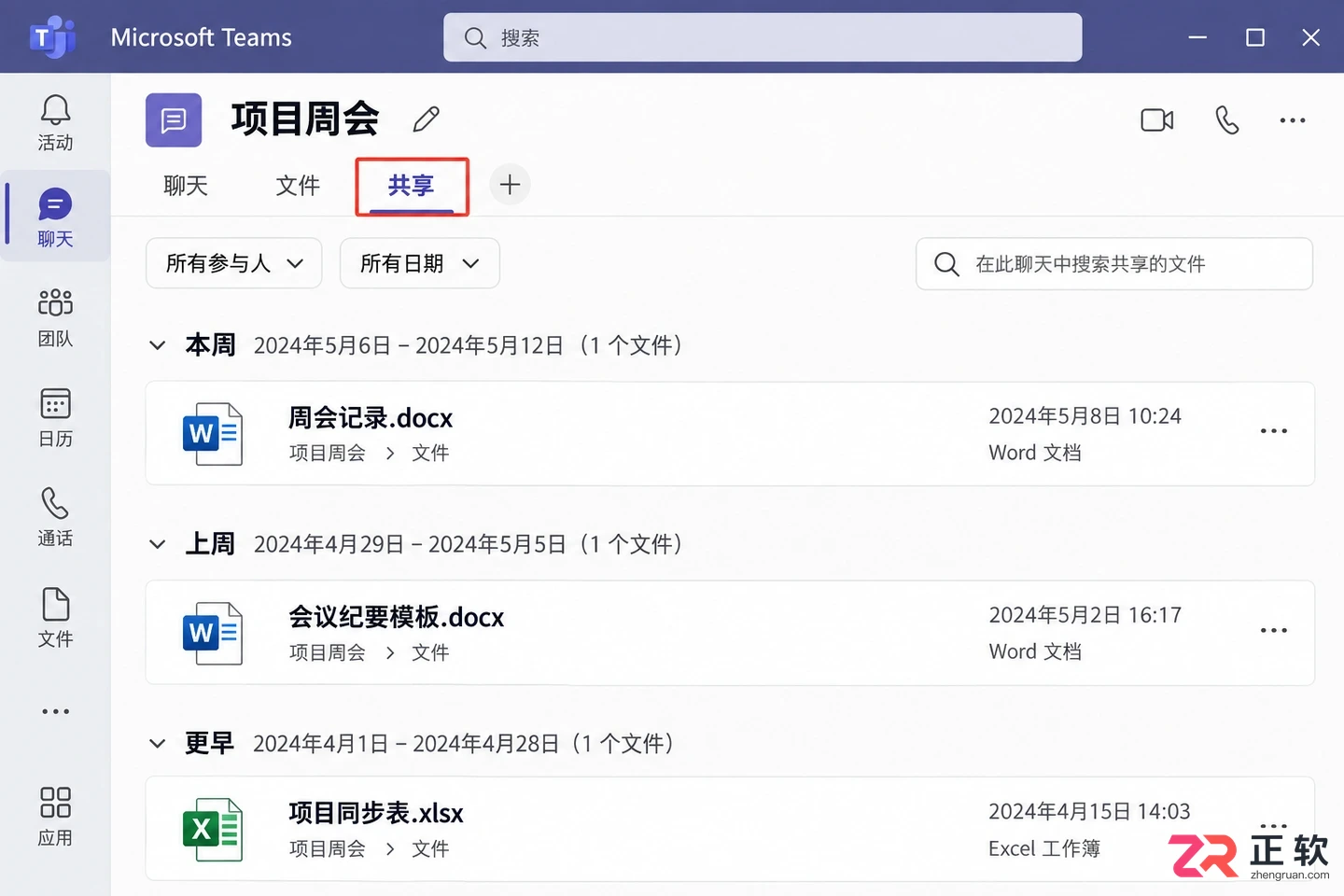Open the 所有参与人 filter dropdown
1344x896 pixels.
coord(234,263)
